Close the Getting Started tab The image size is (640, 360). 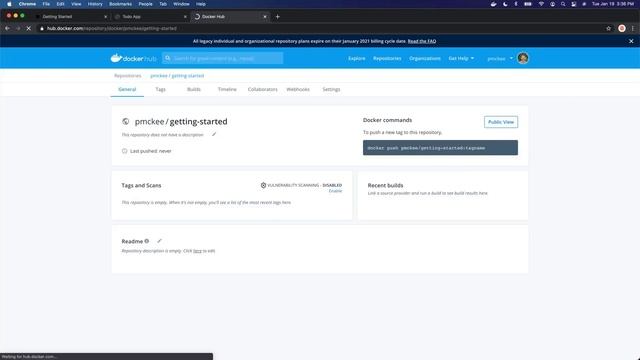[105, 17]
